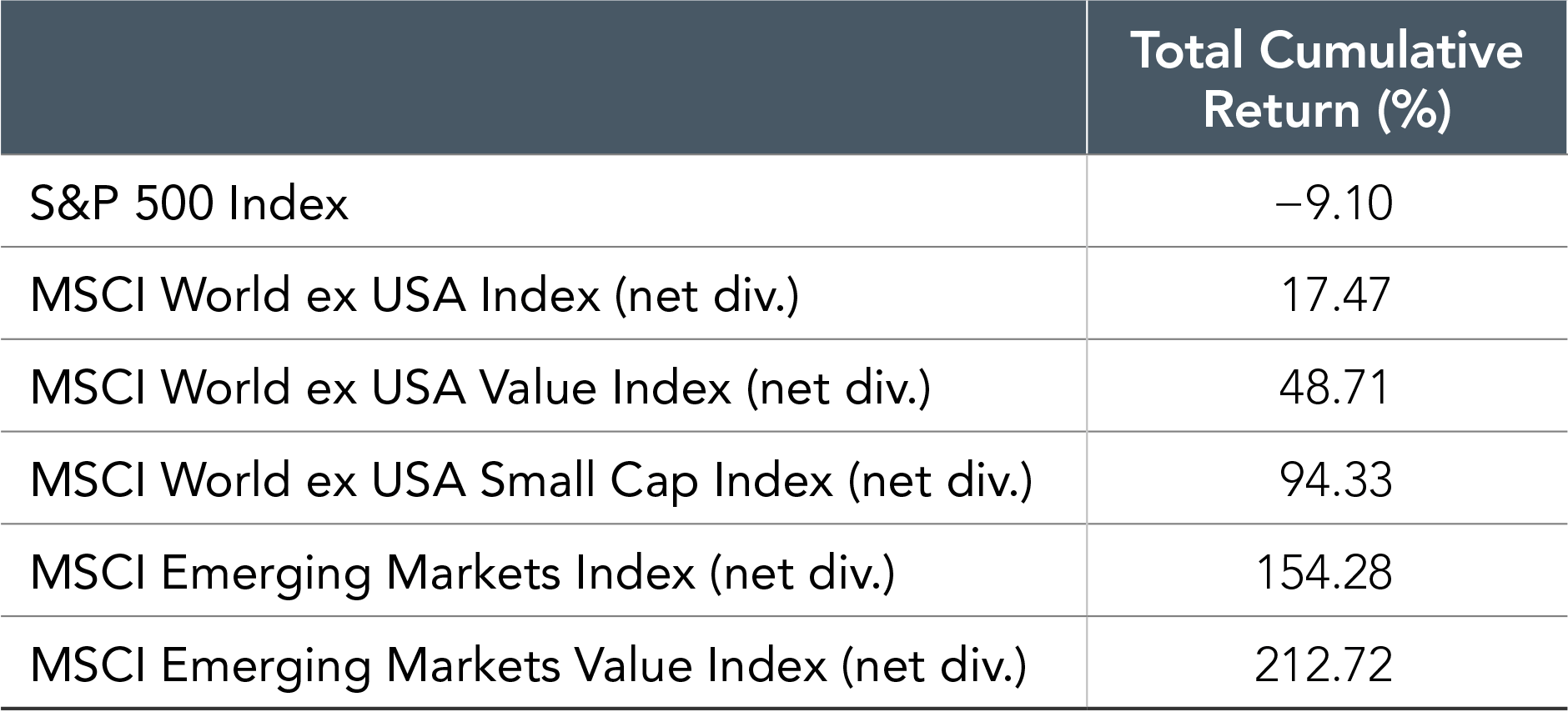The image size is (1568, 712).
Task: Click the word Return (%) in header
Action: 1327,109
